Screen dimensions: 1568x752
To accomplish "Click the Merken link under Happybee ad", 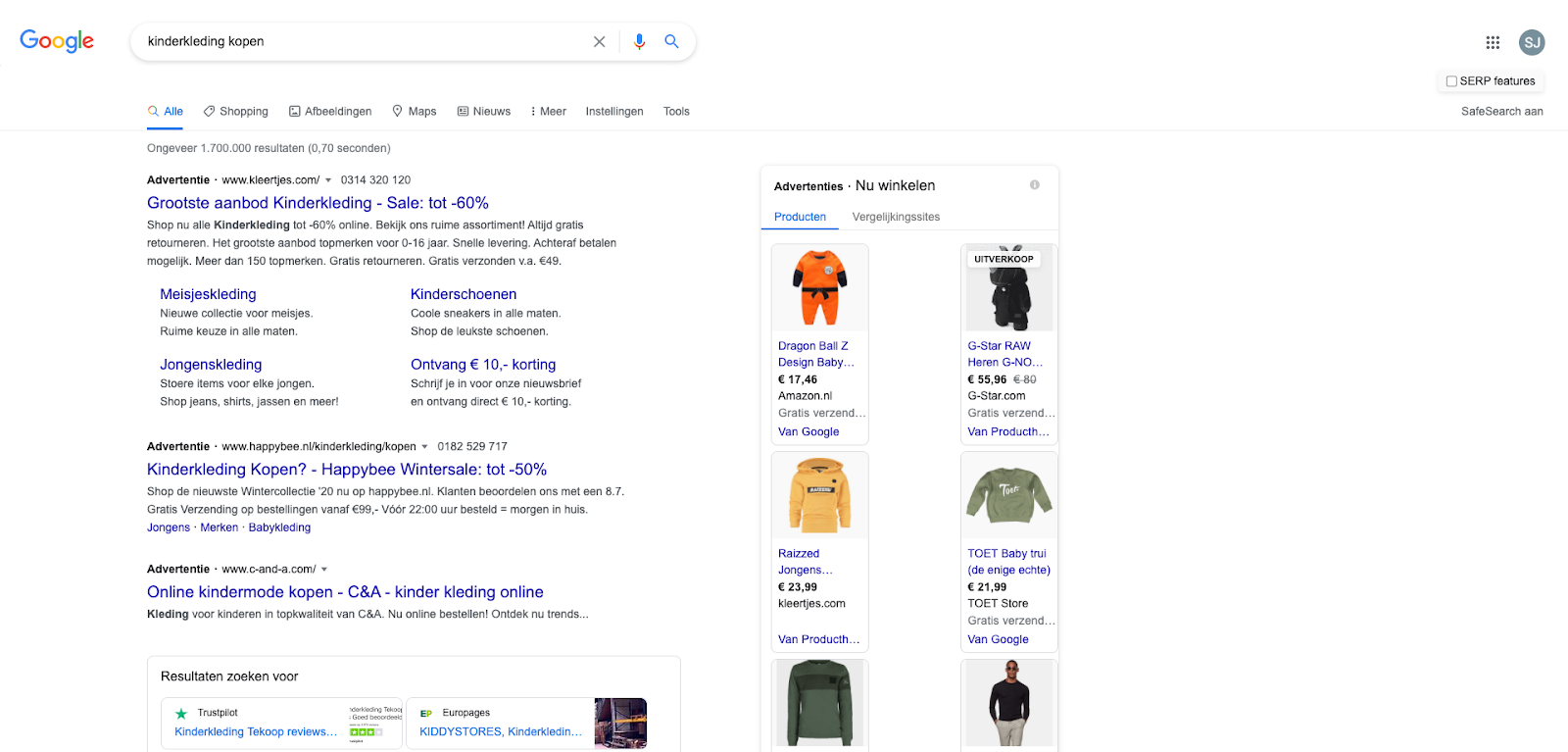I will point(220,527).
